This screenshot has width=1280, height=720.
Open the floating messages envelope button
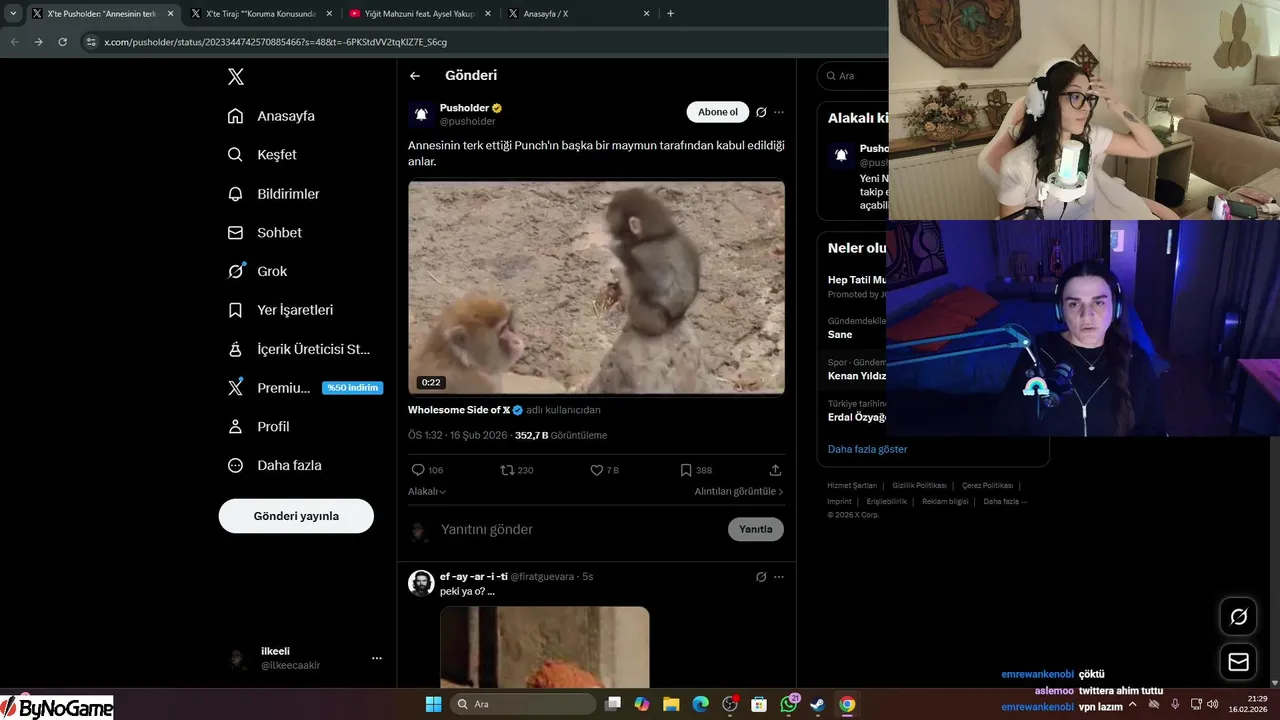click(x=1238, y=661)
